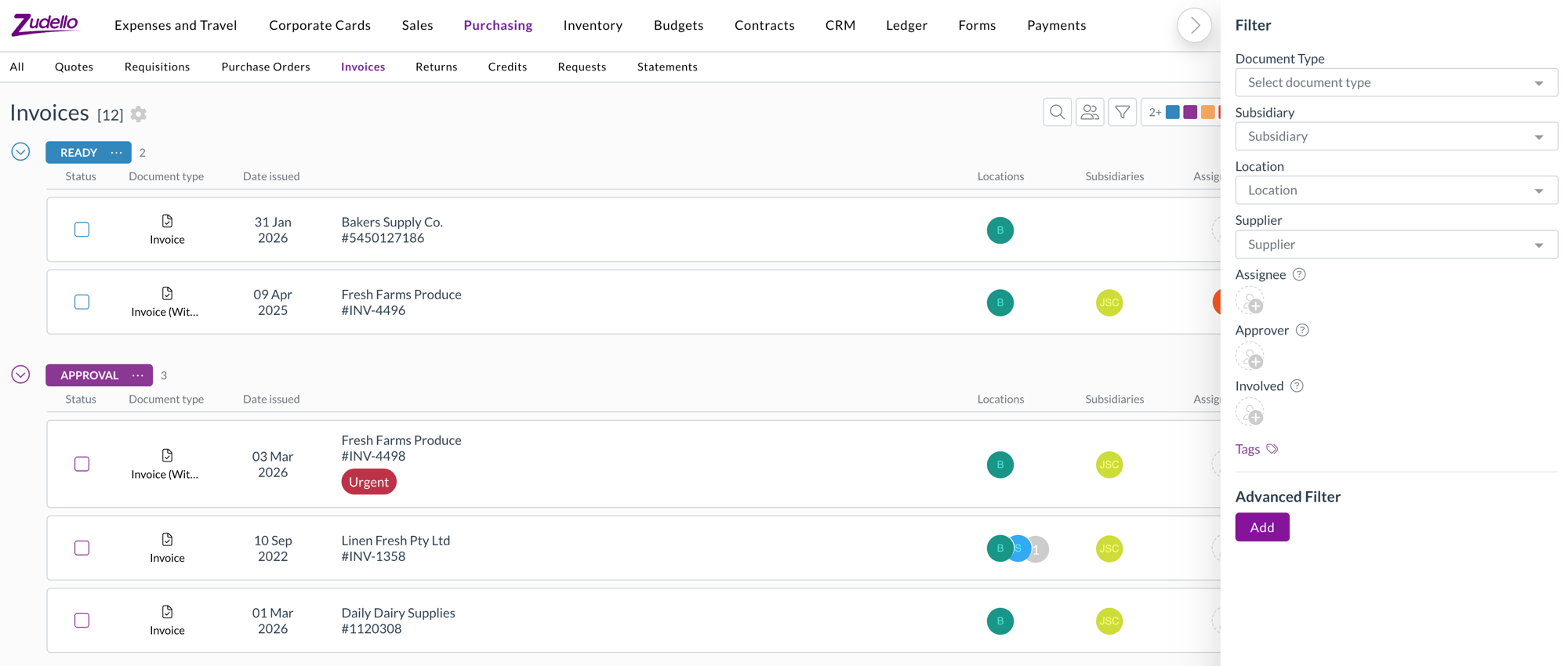1568x666 pixels.
Task: Click the navigation scroll-right arrow
Action: [x=1194, y=26]
